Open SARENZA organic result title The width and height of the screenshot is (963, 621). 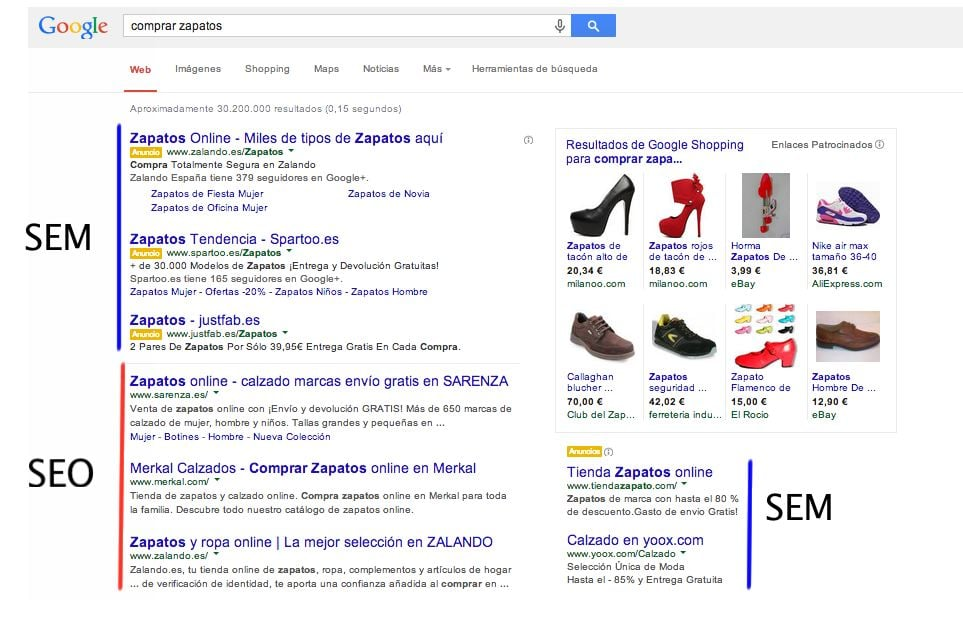pyautogui.click(x=319, y=381)
